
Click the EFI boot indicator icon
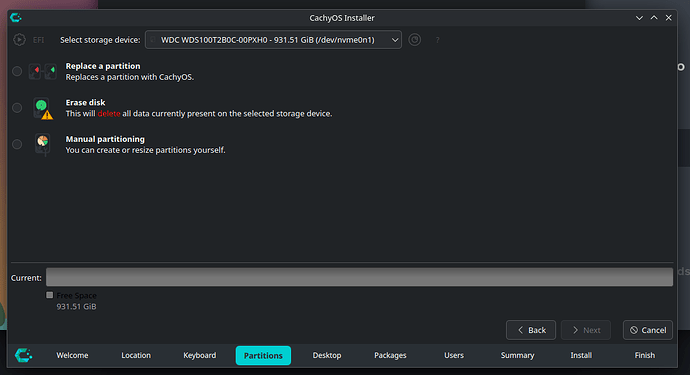19,40
